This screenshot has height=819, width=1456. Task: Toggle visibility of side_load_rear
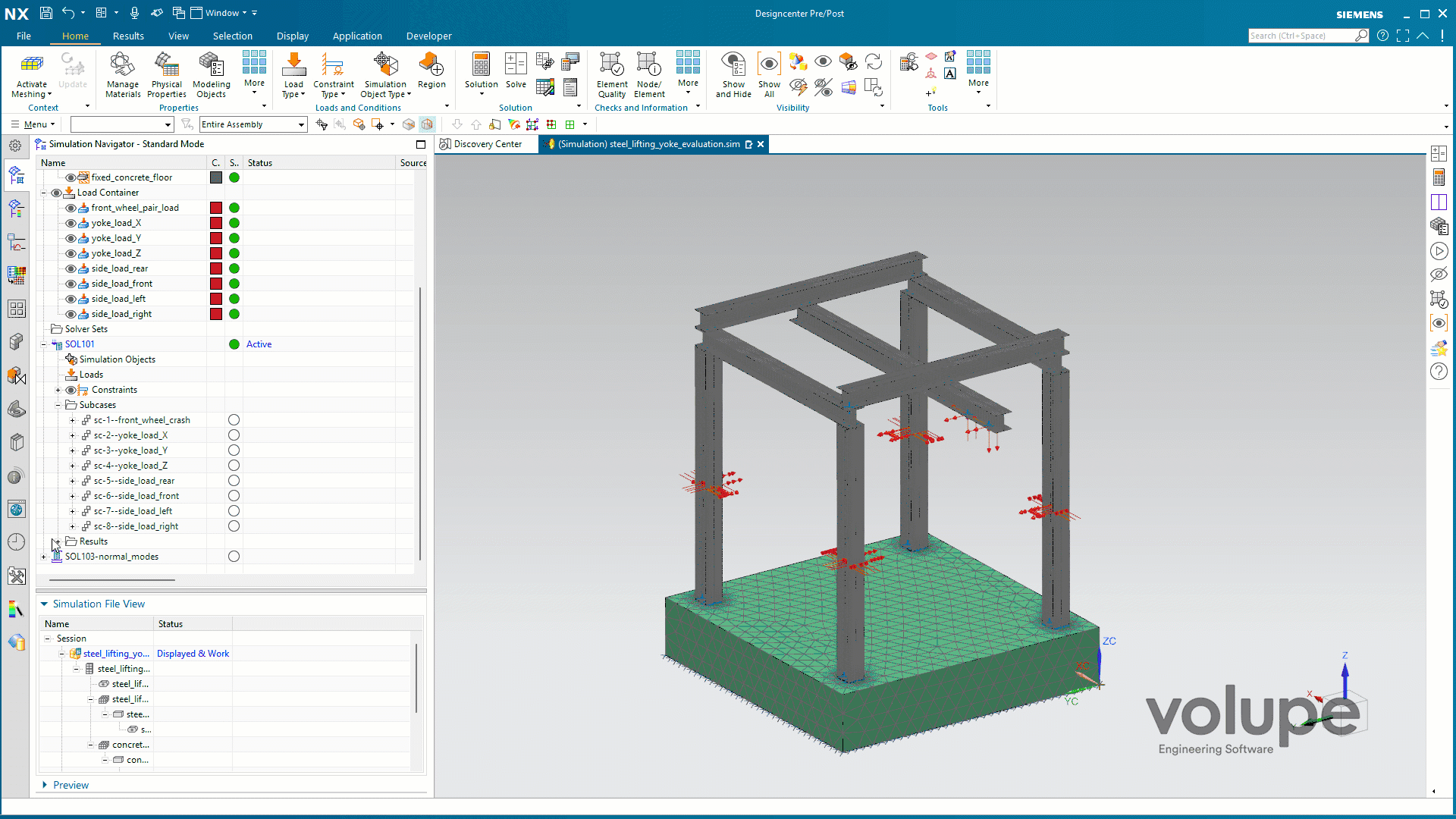point(71,268)
